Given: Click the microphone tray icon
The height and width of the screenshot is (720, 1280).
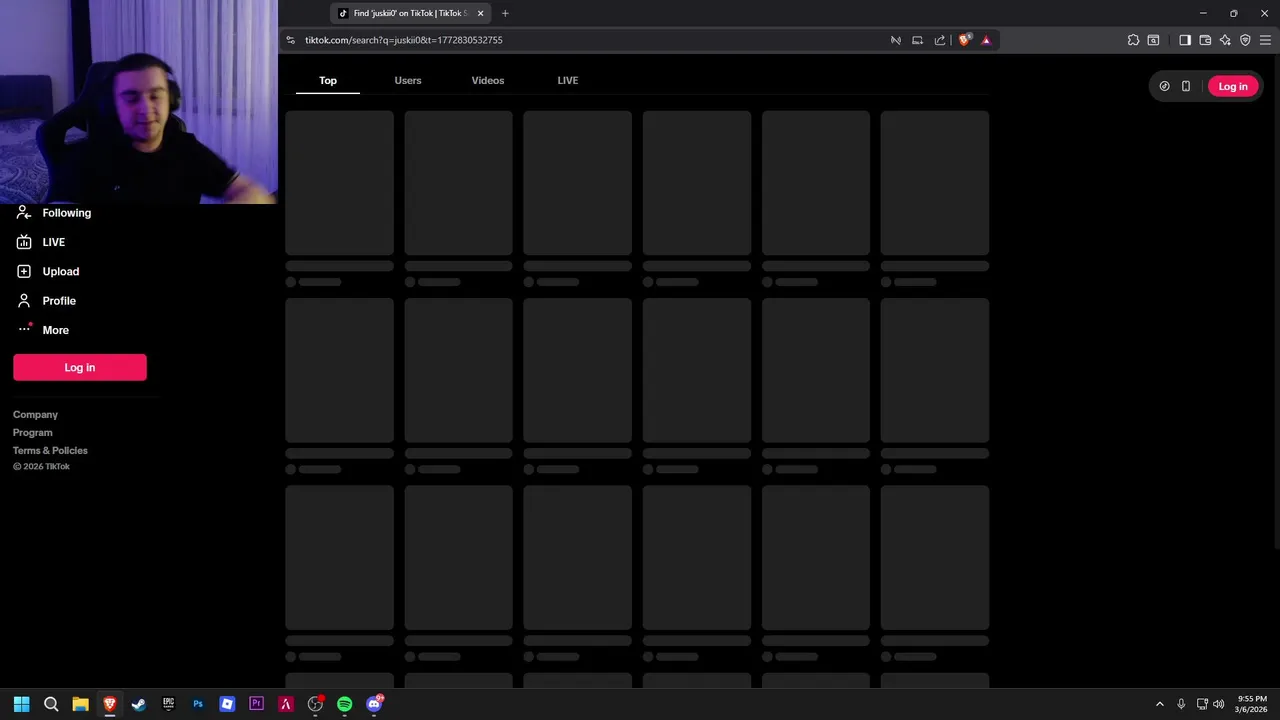Looking at the screenshot, I should (x=1181, y=704).
